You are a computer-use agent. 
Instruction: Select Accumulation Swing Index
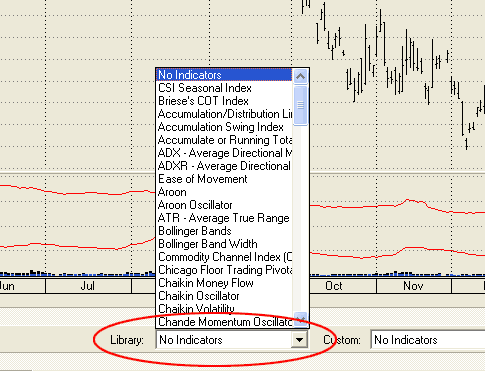(x=224, y=127)
